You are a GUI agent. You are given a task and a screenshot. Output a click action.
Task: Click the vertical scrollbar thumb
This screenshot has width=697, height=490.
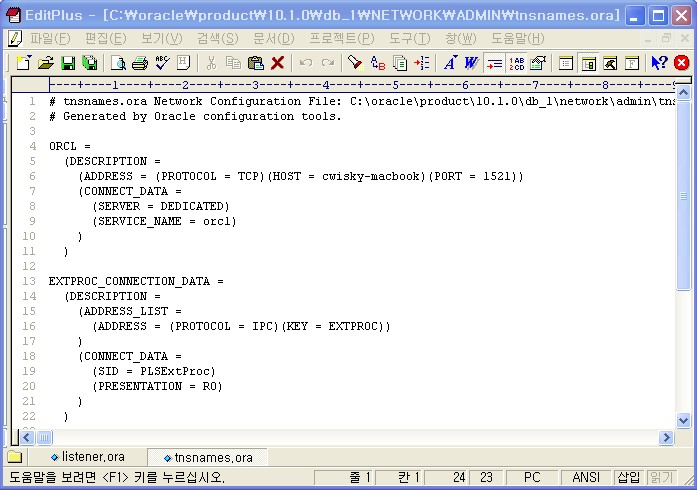(x=683, y=196)
